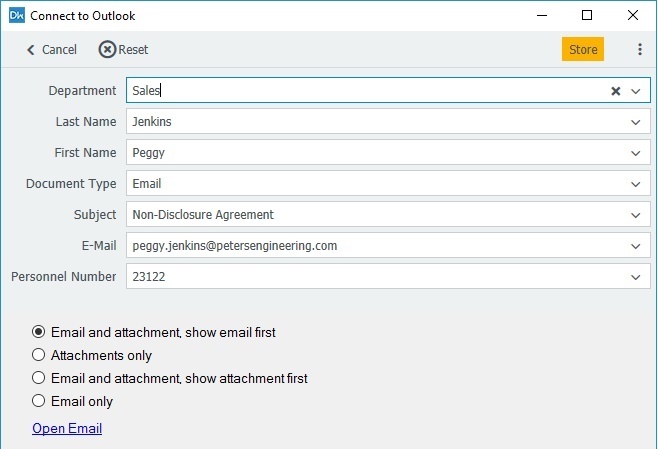Click the Open Email link
Image resolution: width=658 pixels, height=449 pixels.
(x=67, y=429)
